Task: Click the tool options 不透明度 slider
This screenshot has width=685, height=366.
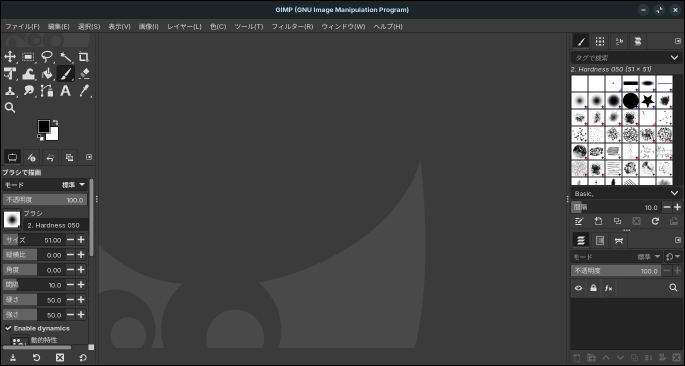Action: click(x=45, y=200)
